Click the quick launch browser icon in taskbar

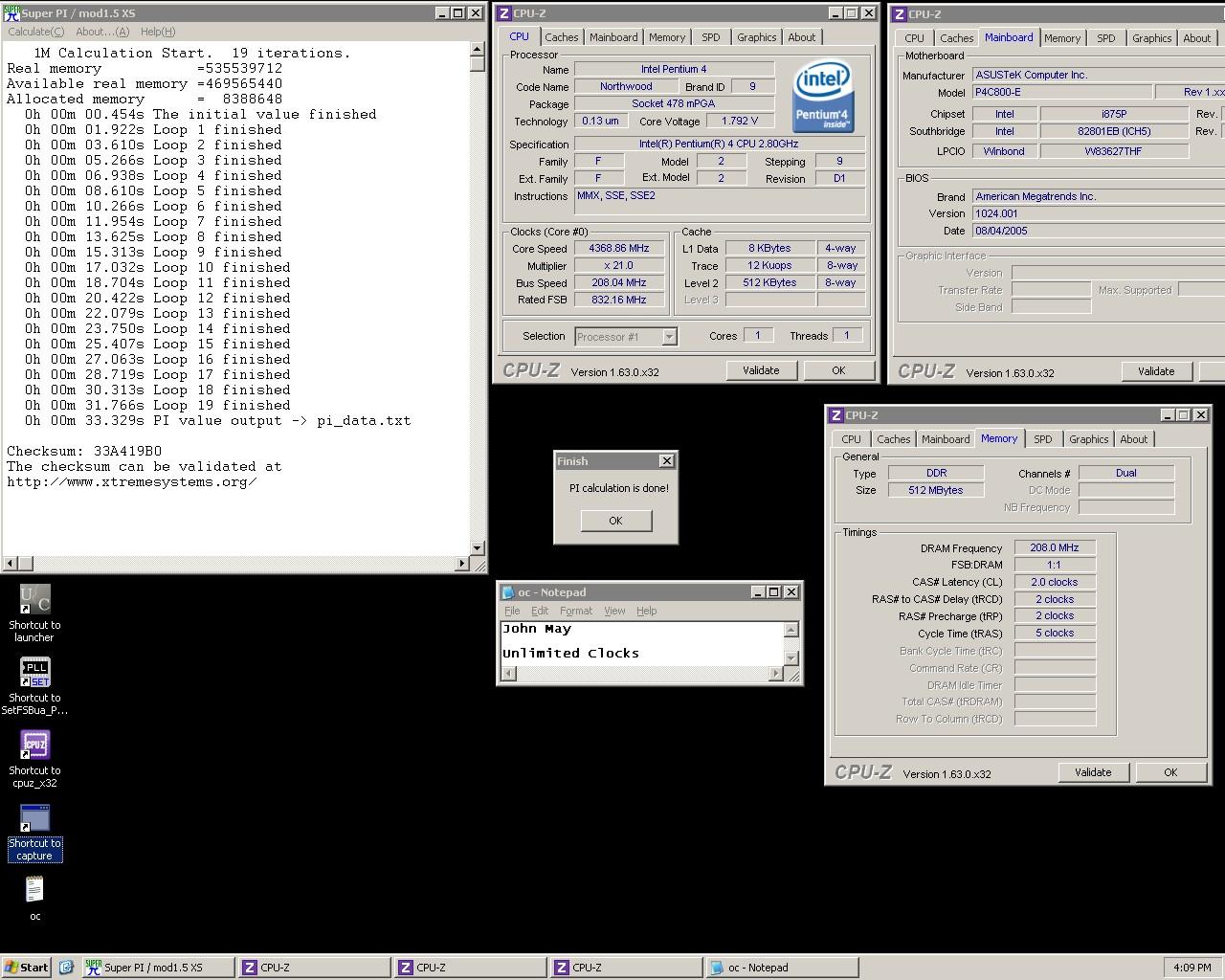[x=66, y=968]
